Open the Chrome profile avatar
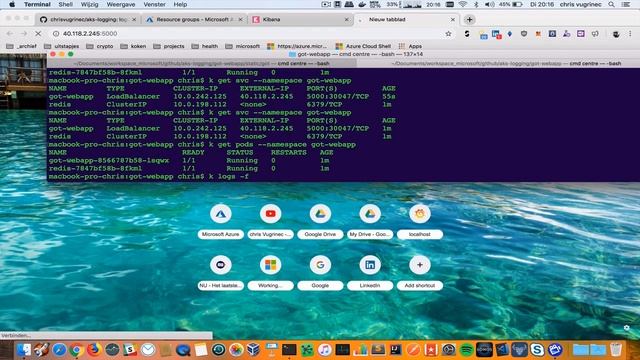 [x=616, y=34]
